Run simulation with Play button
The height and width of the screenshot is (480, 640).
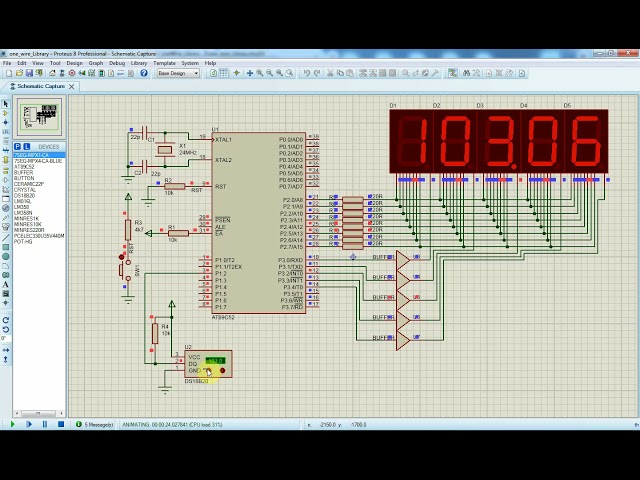[x=12, y=424]
